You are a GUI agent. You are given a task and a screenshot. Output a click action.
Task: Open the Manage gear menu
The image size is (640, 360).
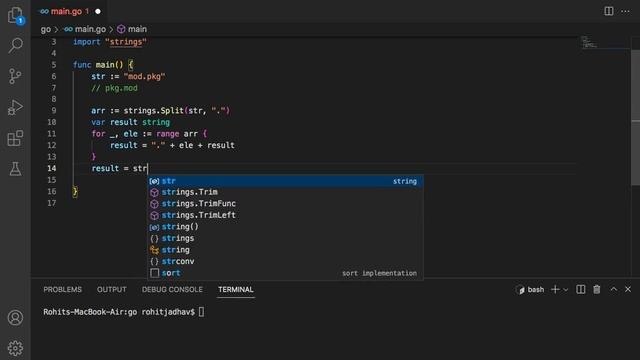coord(16,348)
